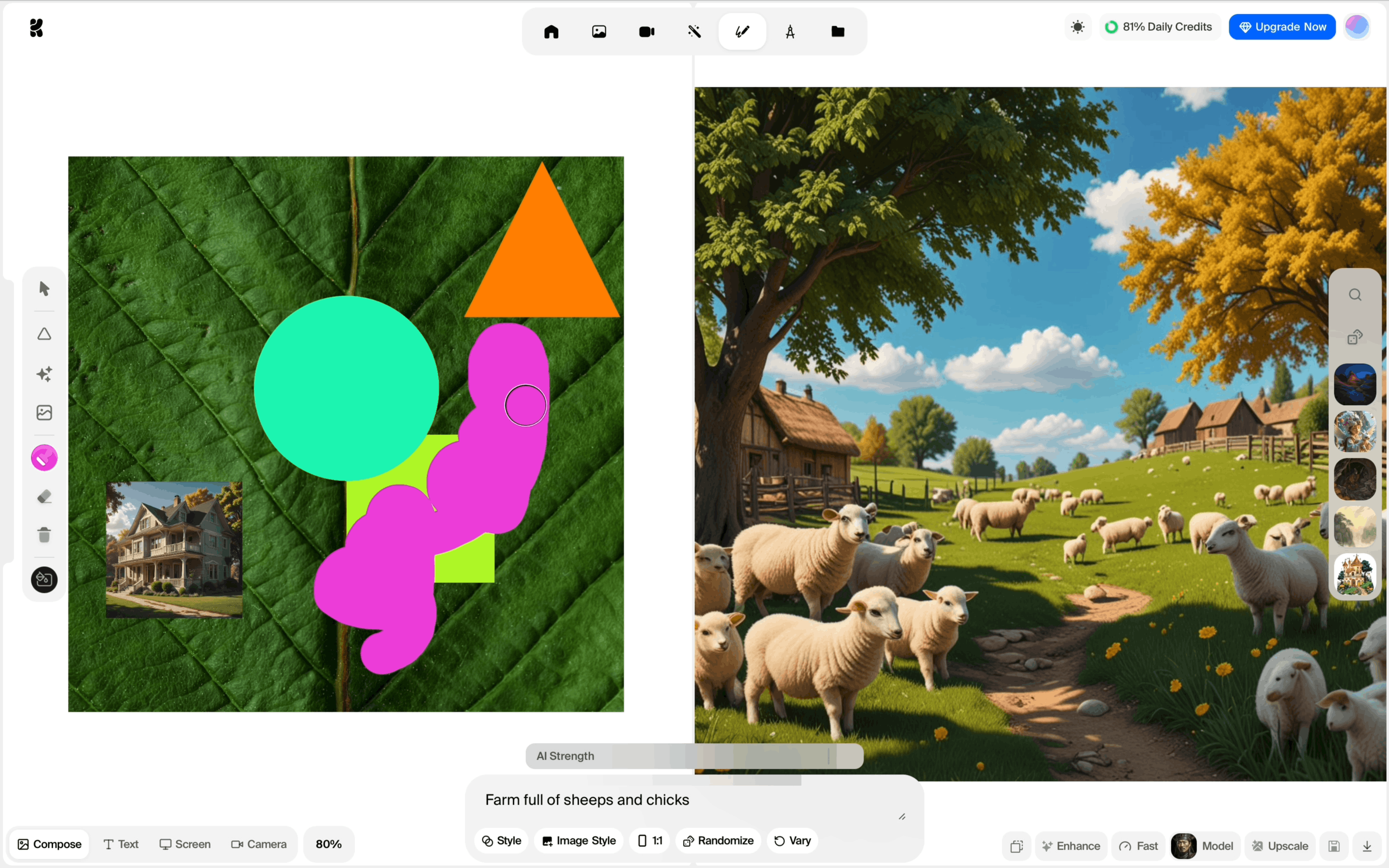Screen dimensions: 1389x868
Task: Switch to the Camera tab
Action: [259, 844]
